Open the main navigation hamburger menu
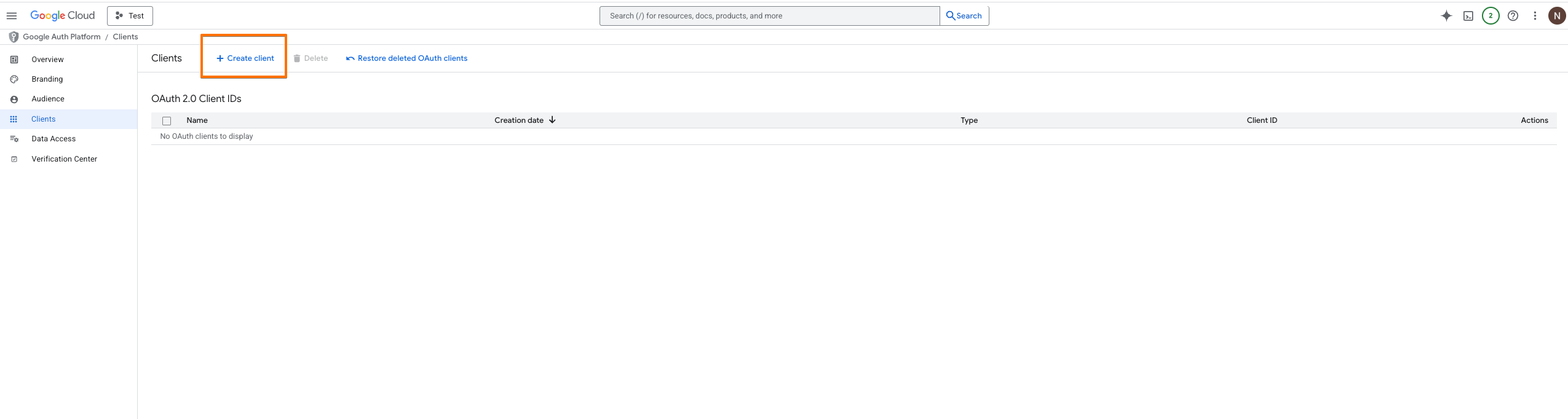 tap(12, 16)
